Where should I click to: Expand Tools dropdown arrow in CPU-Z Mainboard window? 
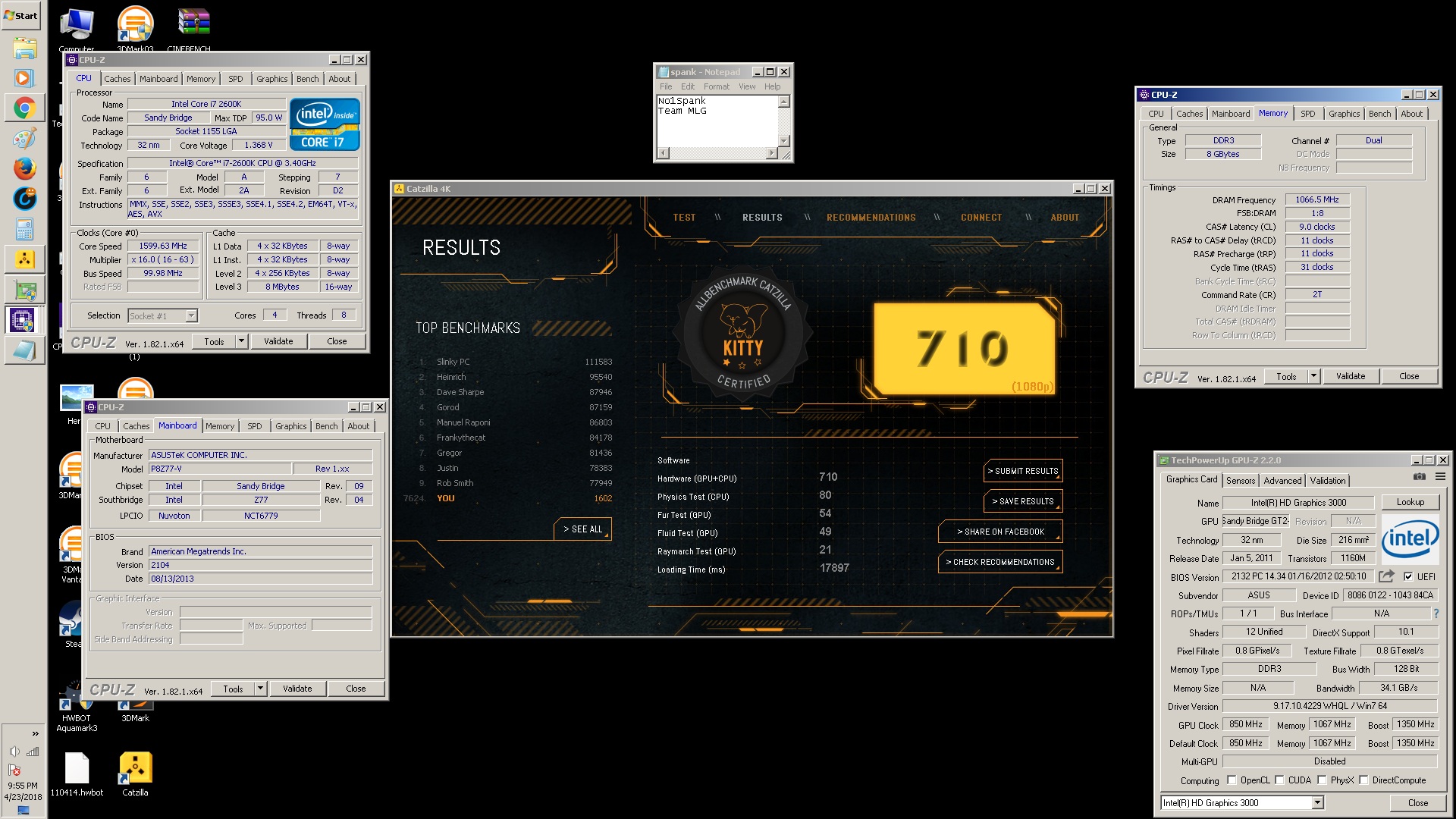click(x=260, y=689)
